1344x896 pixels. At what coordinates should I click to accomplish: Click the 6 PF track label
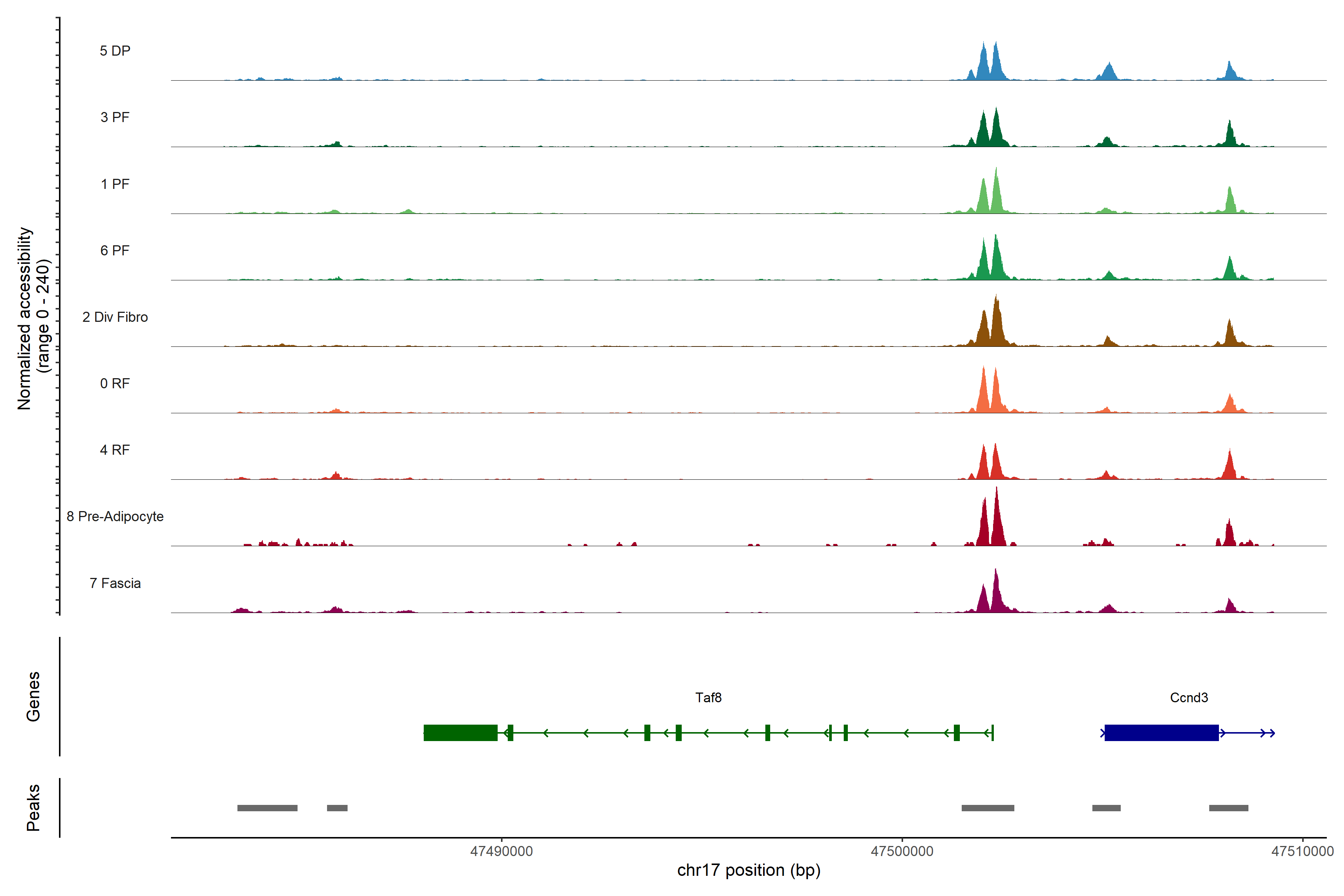coord(115,250)
